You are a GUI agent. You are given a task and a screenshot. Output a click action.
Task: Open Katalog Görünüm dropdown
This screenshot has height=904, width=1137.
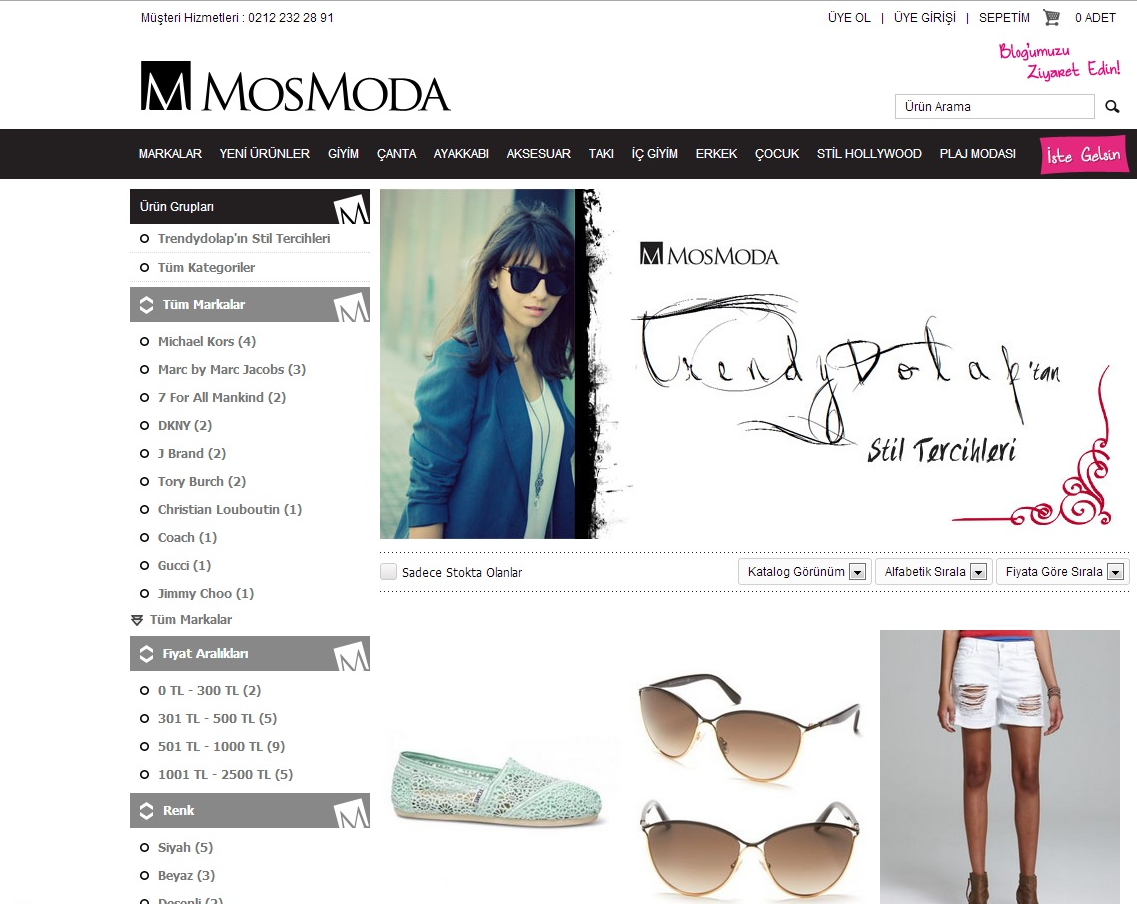click(x=805, y=572)
